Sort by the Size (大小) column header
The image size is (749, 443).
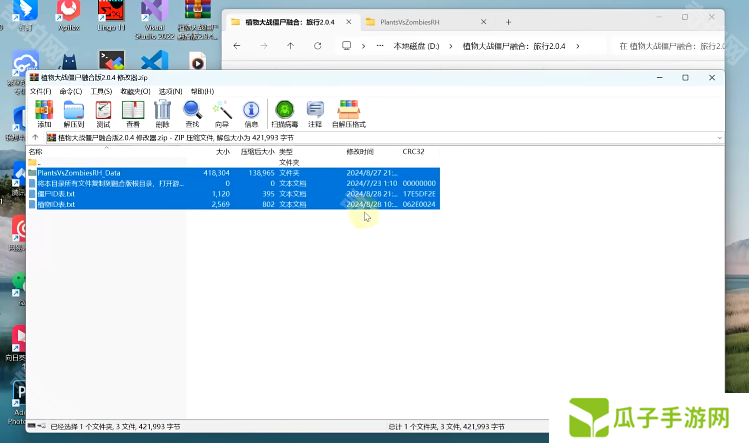(x=223, y=151)
